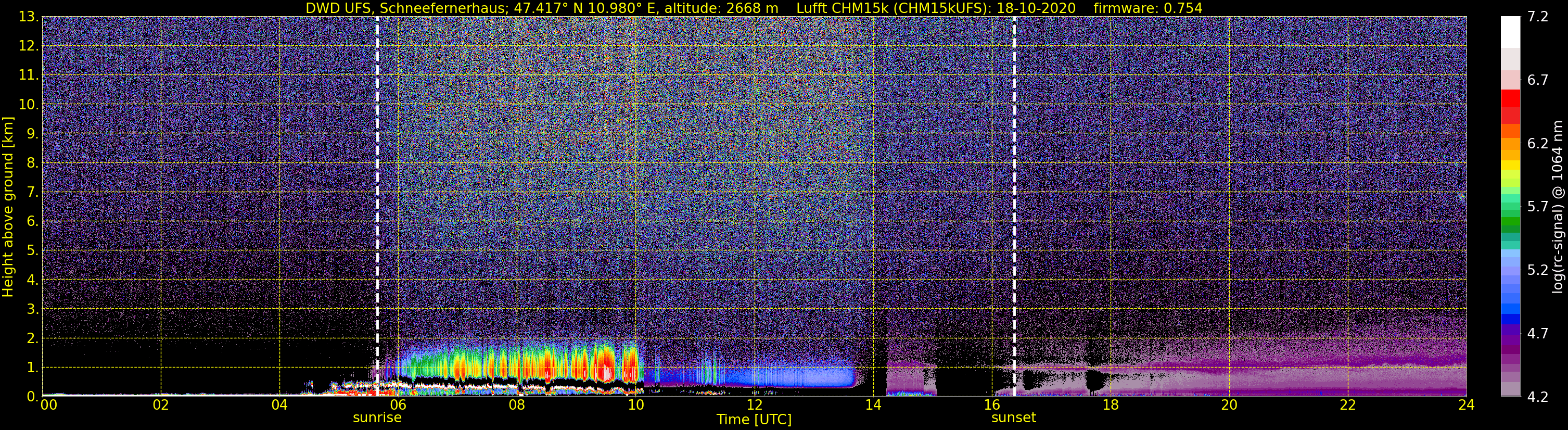Click the 4.2 value on the colorbar scale
The height and width of the screenshot is (430, 1568).
click(1538, 397)
